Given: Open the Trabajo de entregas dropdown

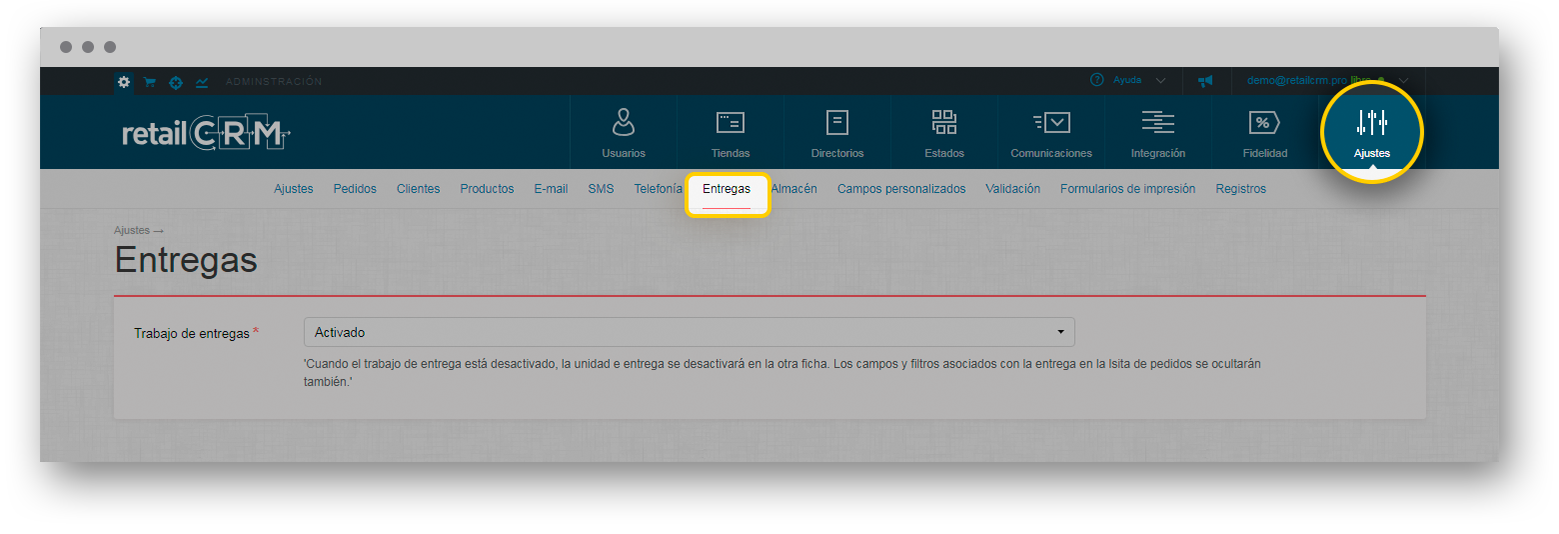Looking at the screenshot, I should 689,332.
